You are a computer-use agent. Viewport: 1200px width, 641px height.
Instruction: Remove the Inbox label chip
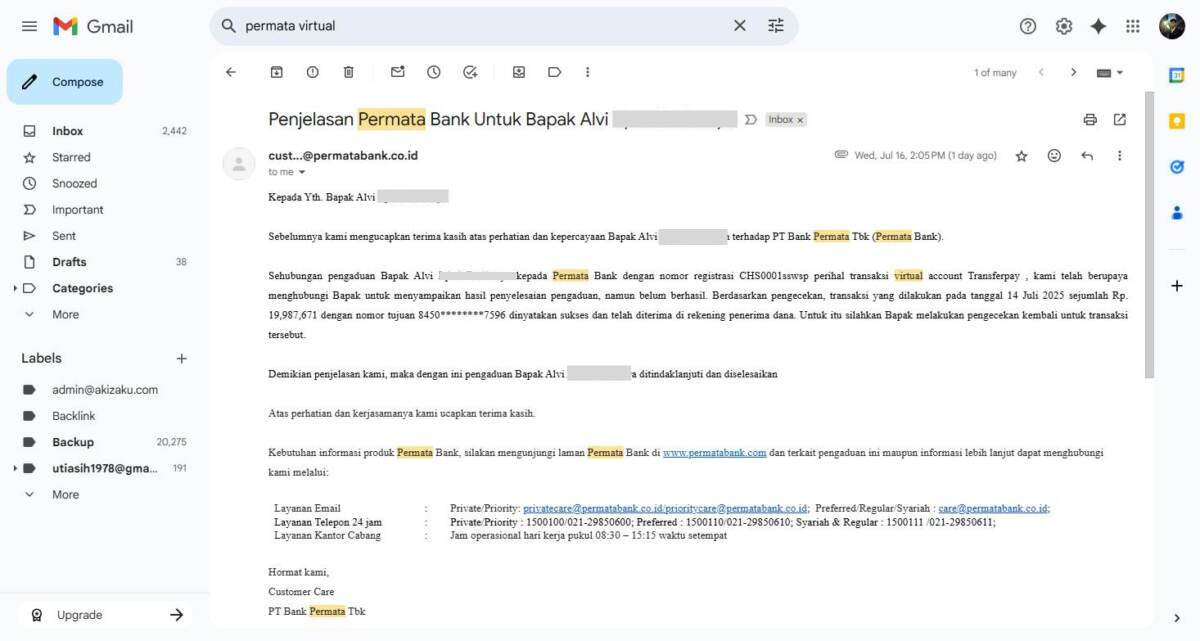point(800,120)
